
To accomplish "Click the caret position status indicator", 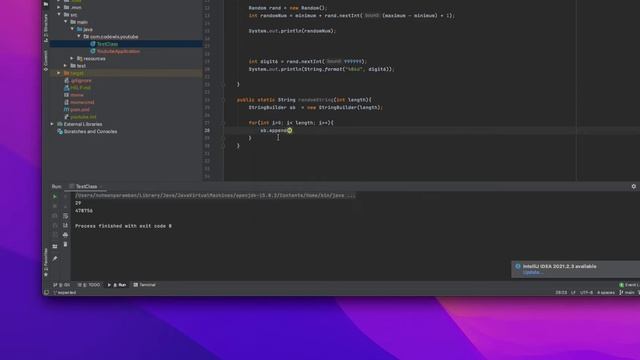I will point(561,293).
